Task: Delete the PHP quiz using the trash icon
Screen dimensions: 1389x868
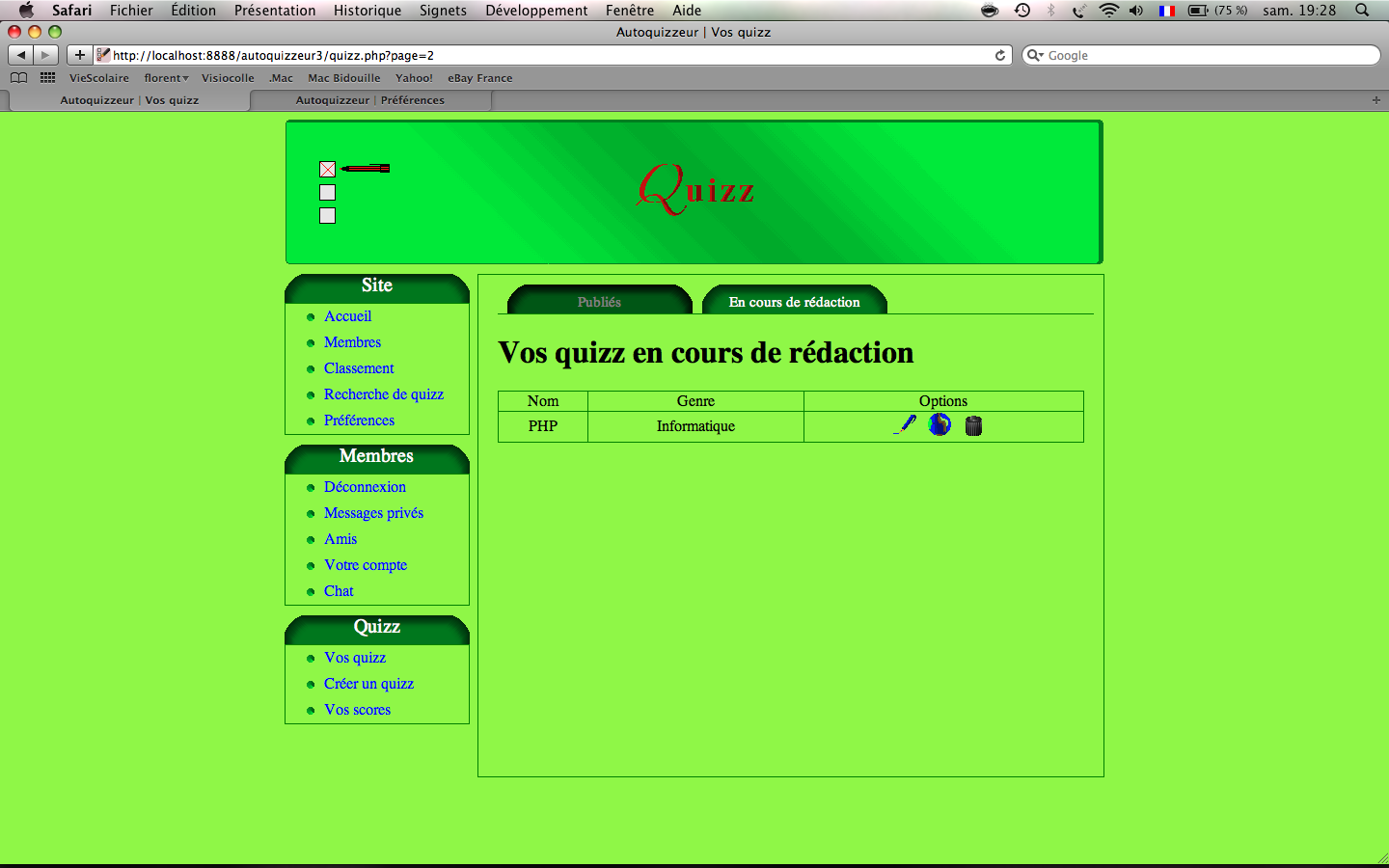Action: pyautogui.click(x=973, y=425)
